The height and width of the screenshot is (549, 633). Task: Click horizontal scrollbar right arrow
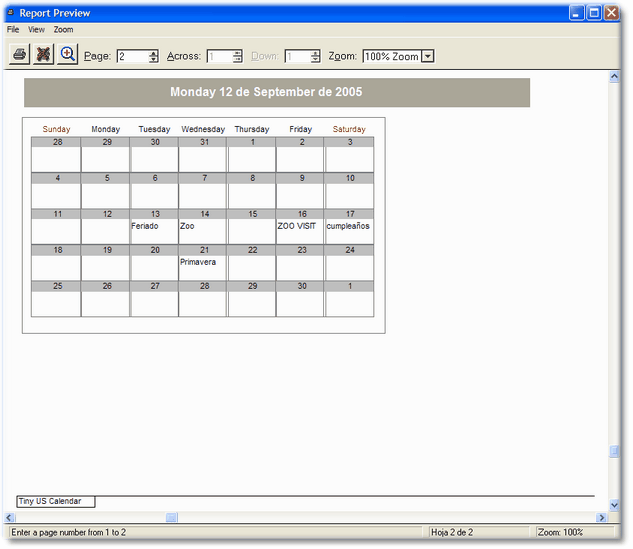602,518
